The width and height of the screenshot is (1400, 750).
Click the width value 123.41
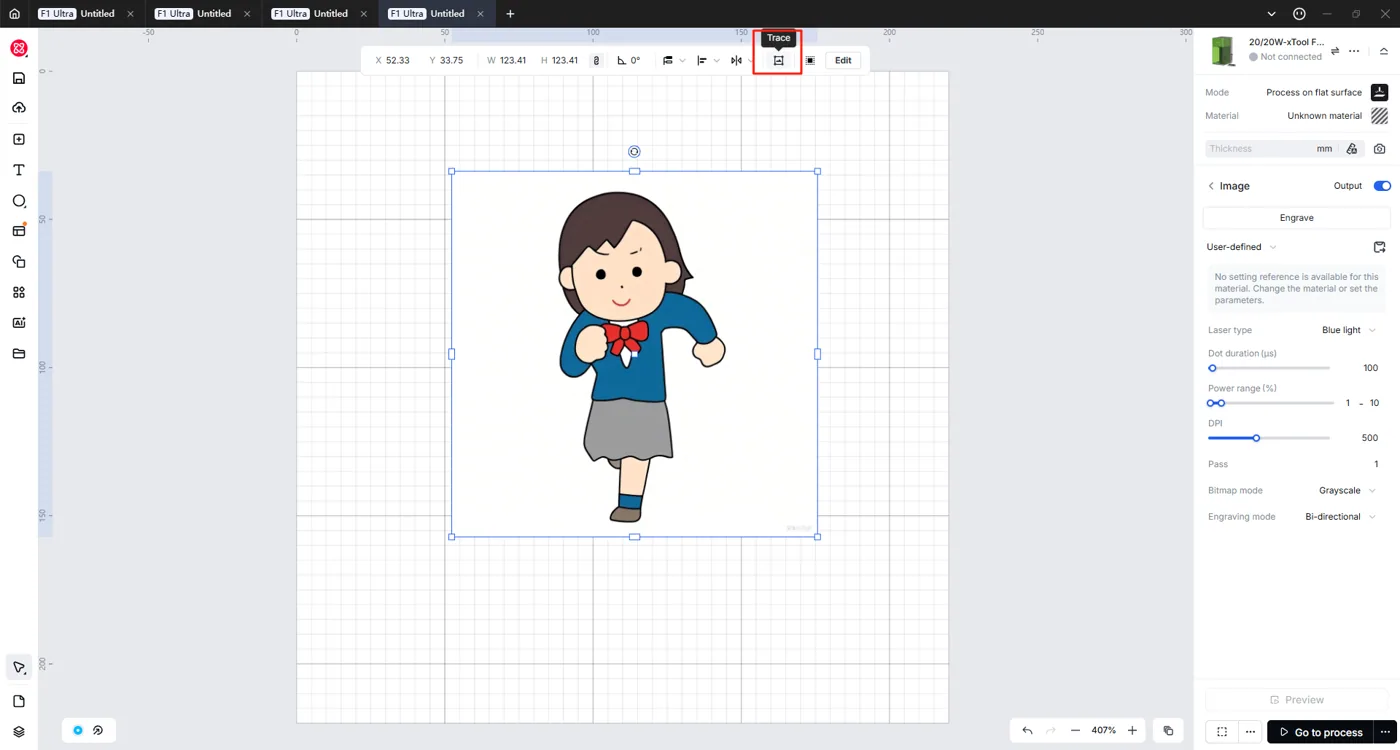(513, 61)
